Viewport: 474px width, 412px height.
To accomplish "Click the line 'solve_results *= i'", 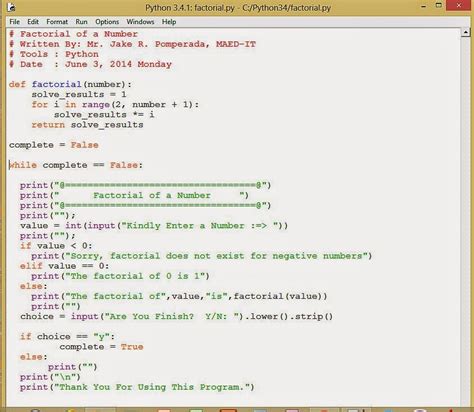I will point(104,115).
